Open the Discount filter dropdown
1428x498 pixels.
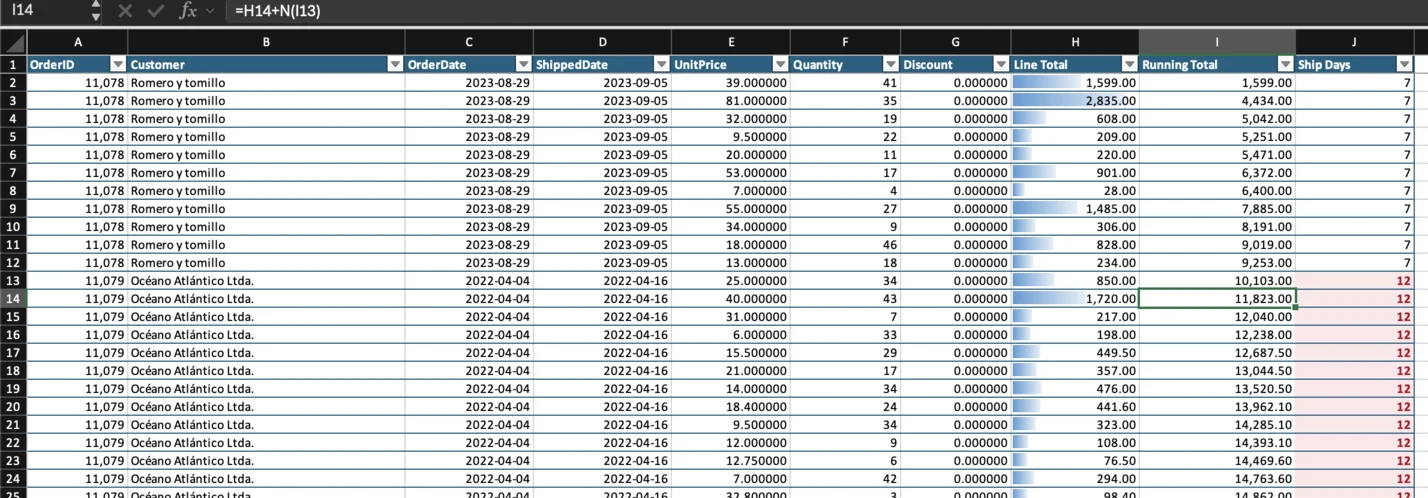point(1000,65)
